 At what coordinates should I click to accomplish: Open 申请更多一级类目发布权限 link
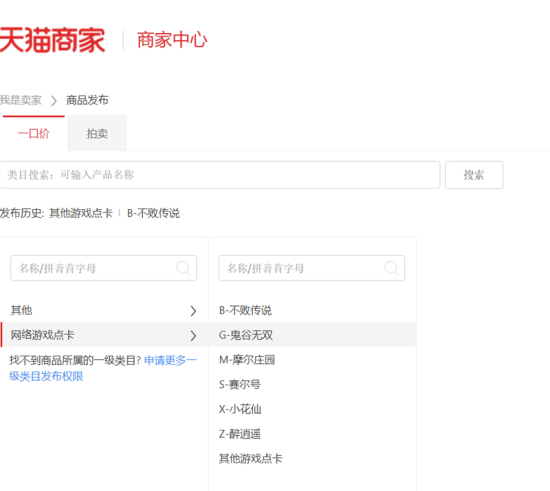pyautogui.click(x=103, y=368)
